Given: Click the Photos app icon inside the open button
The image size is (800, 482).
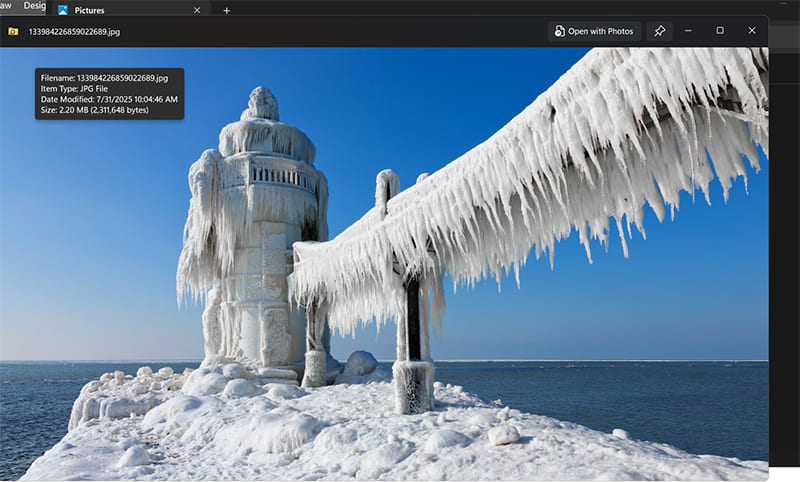Looking at the screenshot, I should [559, 31].
